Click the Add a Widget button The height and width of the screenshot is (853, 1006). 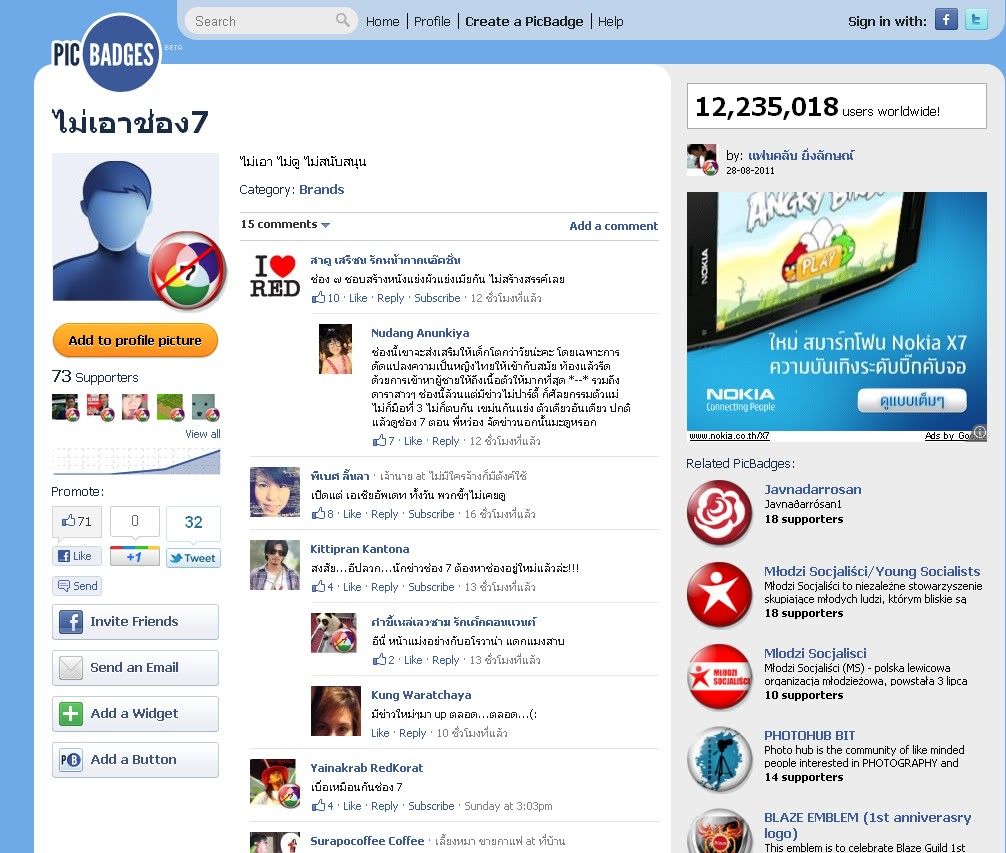click(x=135, y=714)
